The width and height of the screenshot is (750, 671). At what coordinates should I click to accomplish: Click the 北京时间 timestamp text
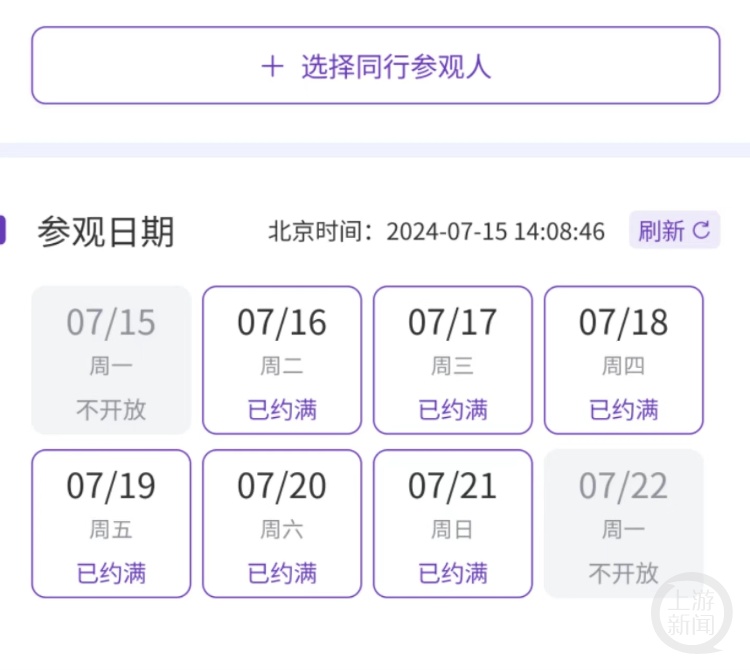click(x=436, y=232)
